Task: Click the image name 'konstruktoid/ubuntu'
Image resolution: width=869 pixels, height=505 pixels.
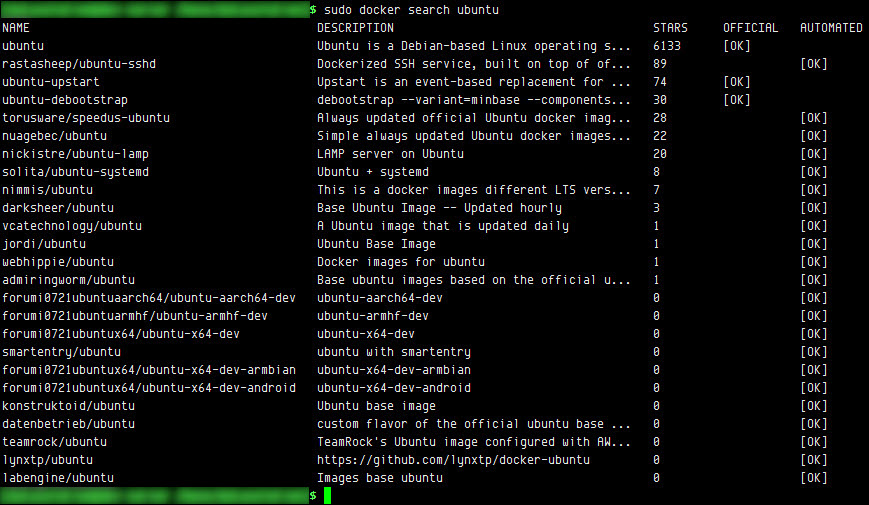Action: 69,406
